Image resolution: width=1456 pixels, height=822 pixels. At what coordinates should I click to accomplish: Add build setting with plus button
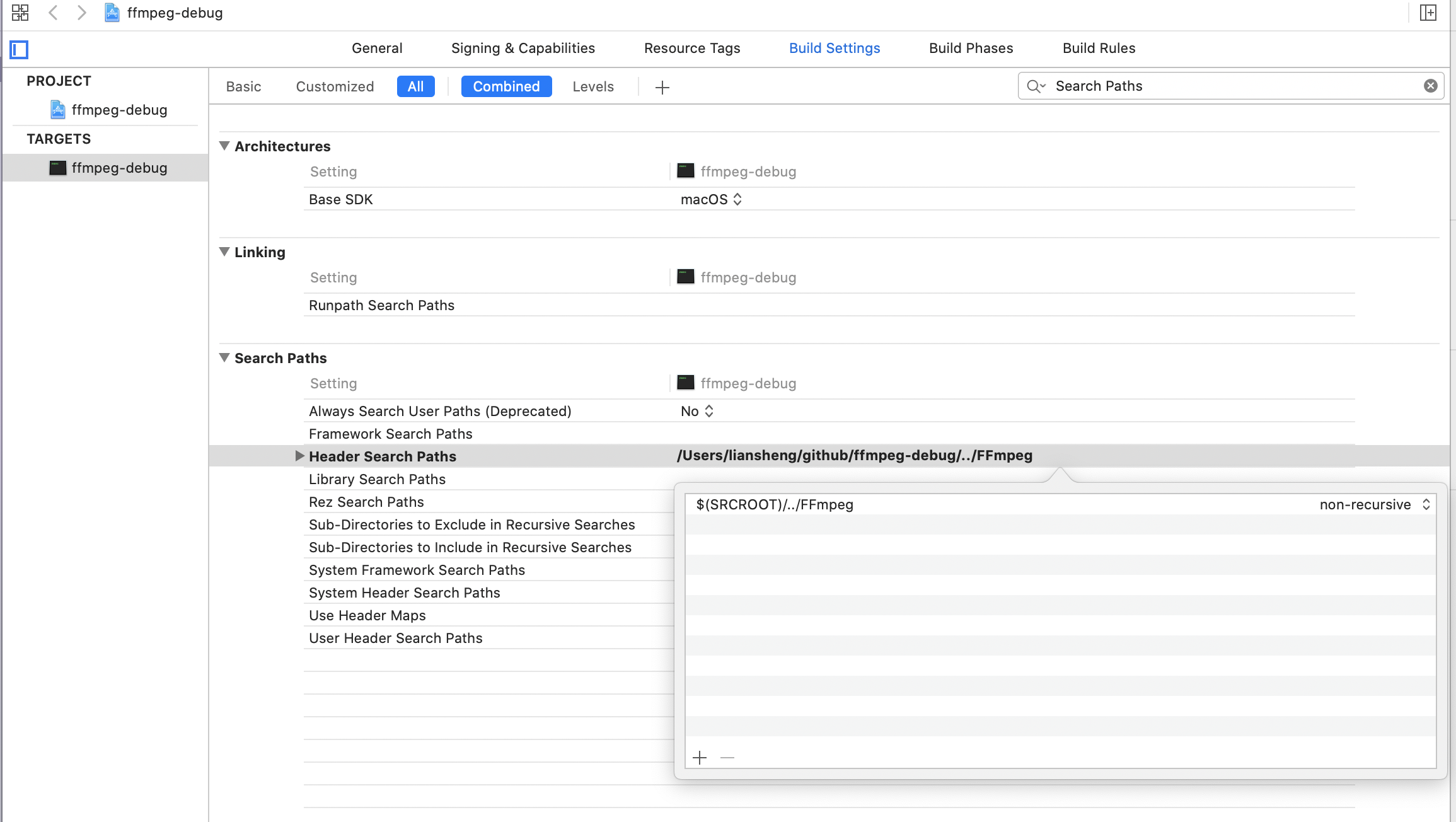(662, 87)
